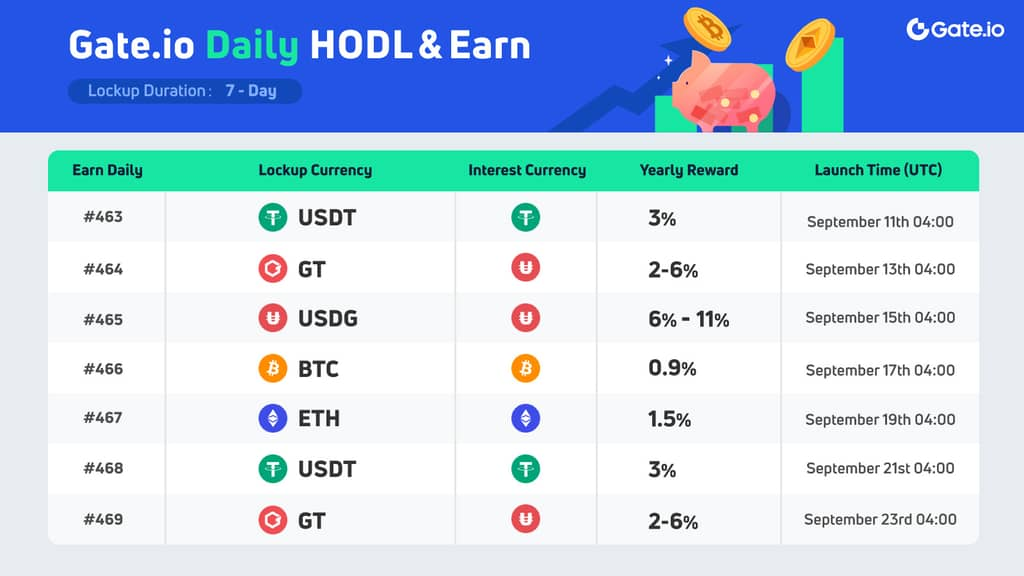This screenshot has width=1024, height=576.
Task: Click the Gate.io logo in the banner
Action: click(955, 29)
